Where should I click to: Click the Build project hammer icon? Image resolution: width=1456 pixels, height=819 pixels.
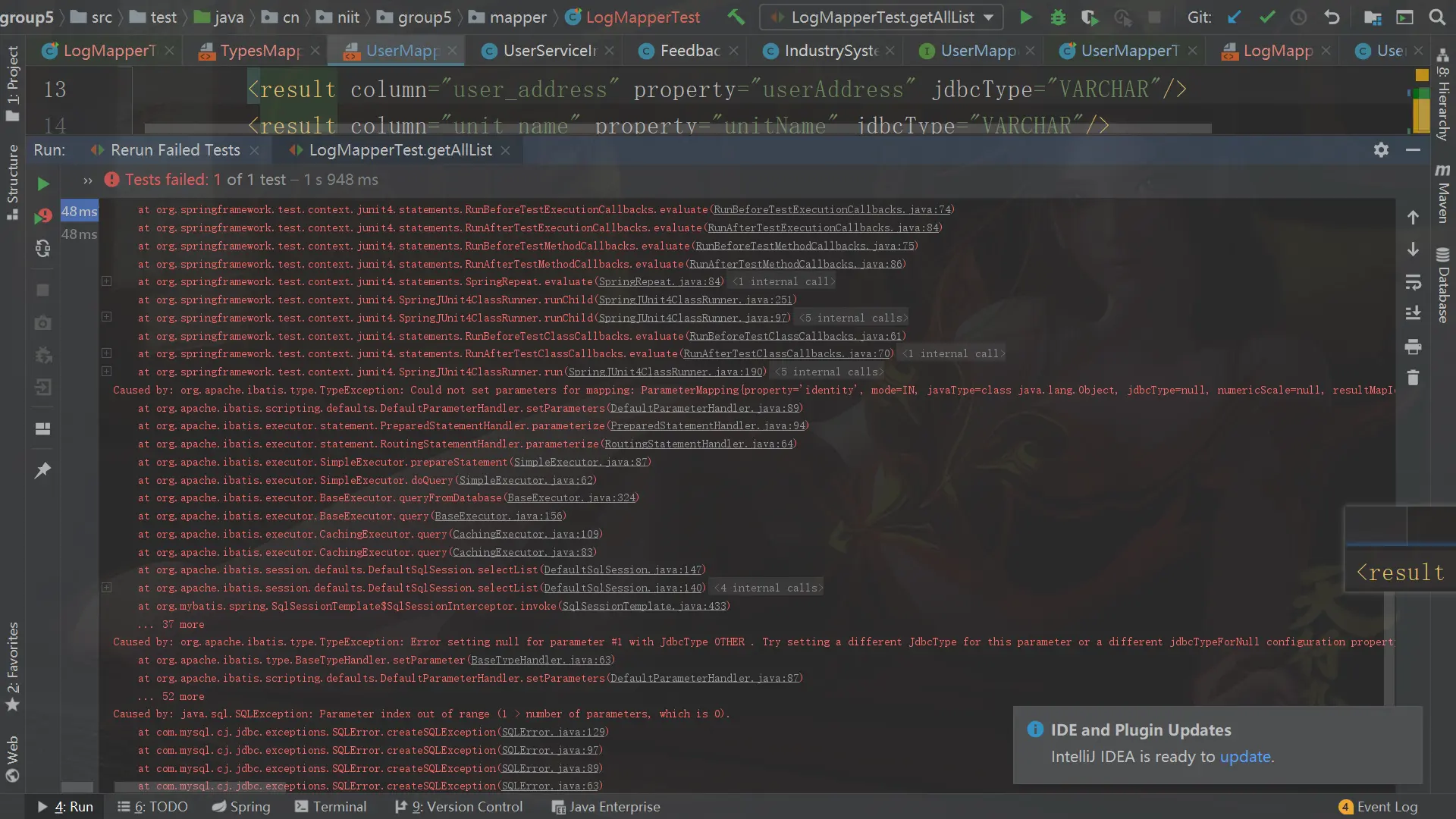(x=735, y=17)
